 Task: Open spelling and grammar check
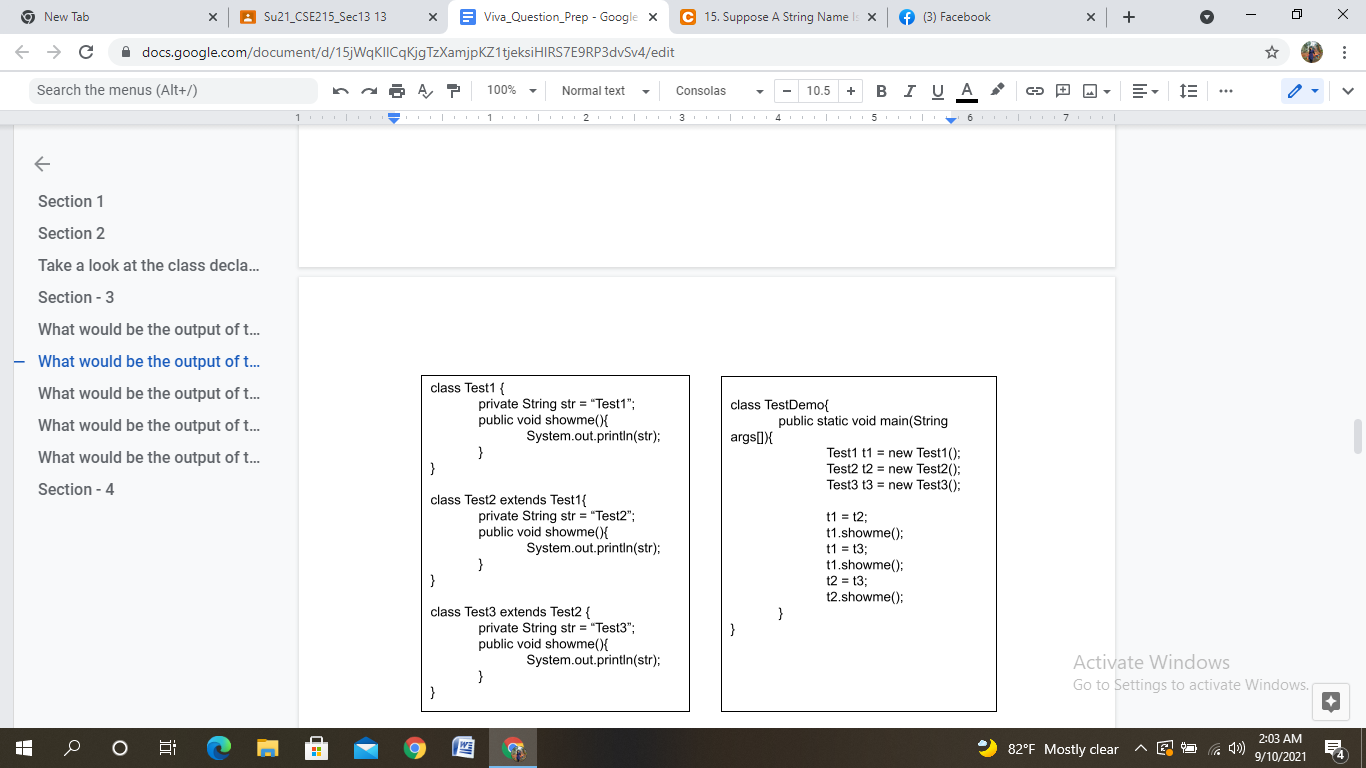(x=425, y=90)
